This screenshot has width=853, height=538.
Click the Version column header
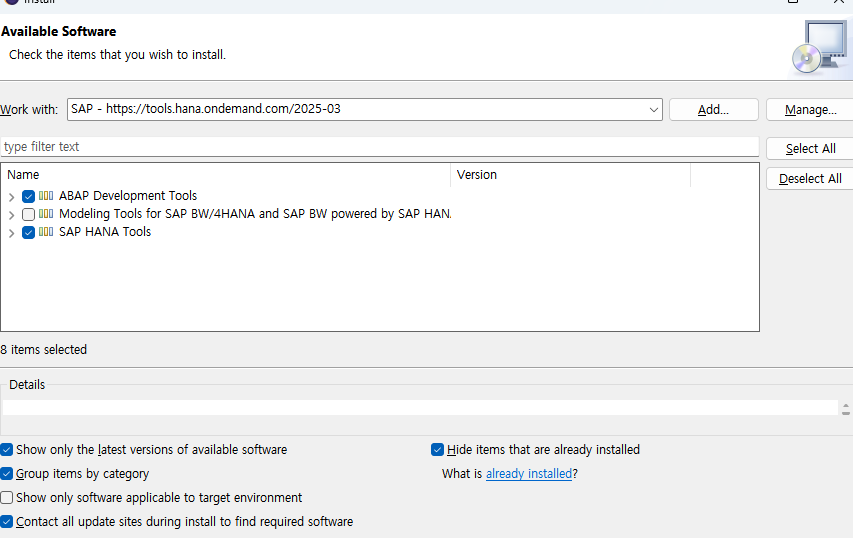pos(571,175)
